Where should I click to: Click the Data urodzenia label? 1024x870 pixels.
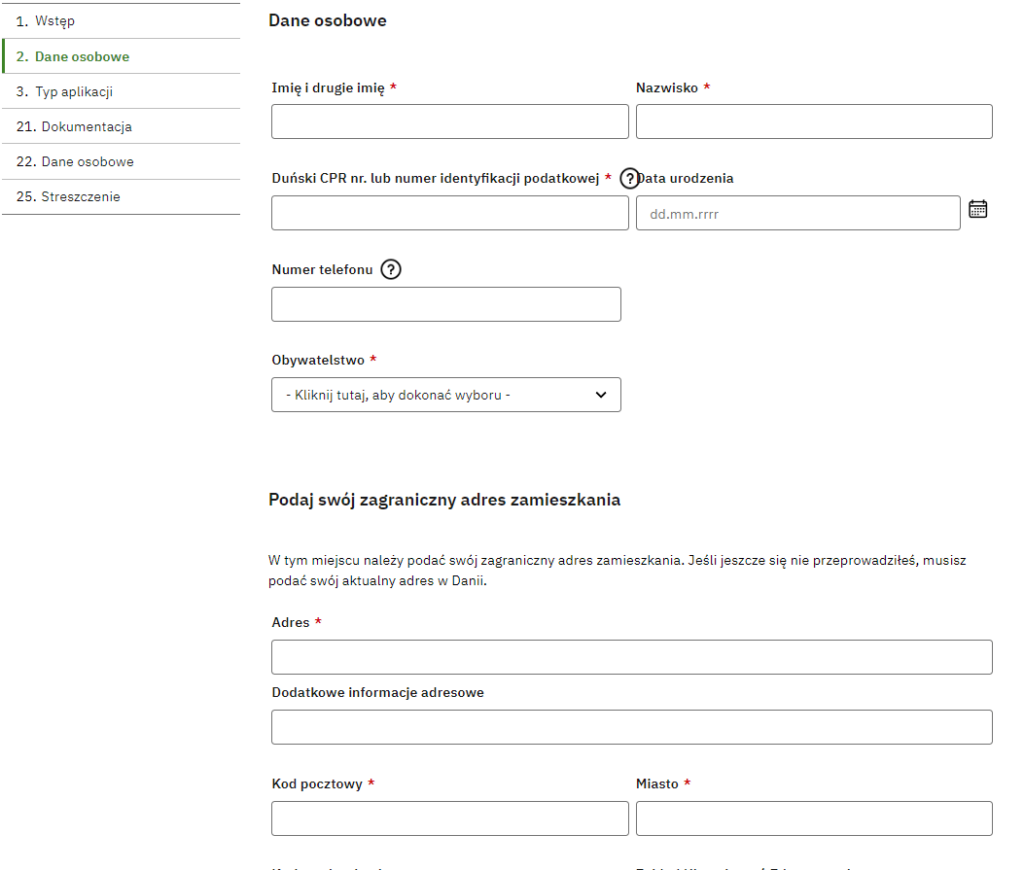point(685,178)
